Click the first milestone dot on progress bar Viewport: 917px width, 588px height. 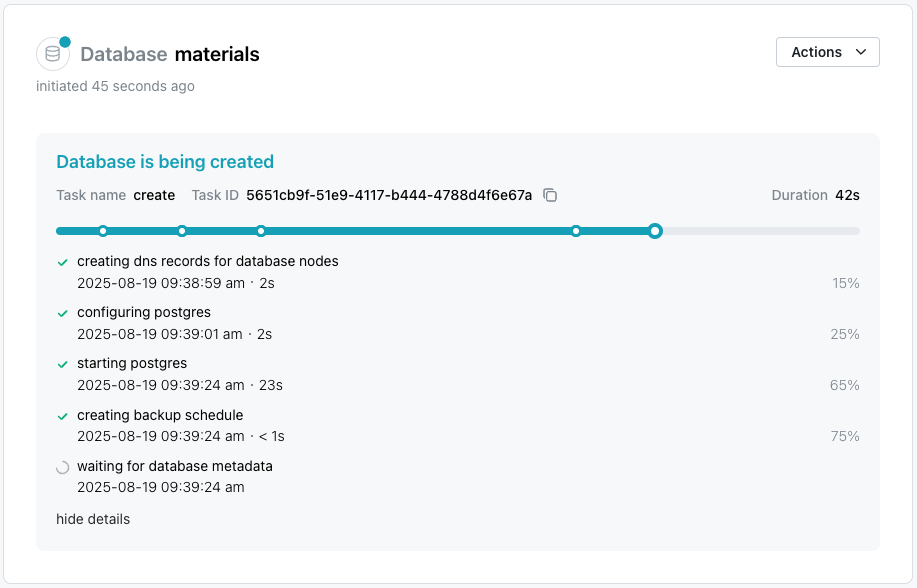(x=104, y=231)
